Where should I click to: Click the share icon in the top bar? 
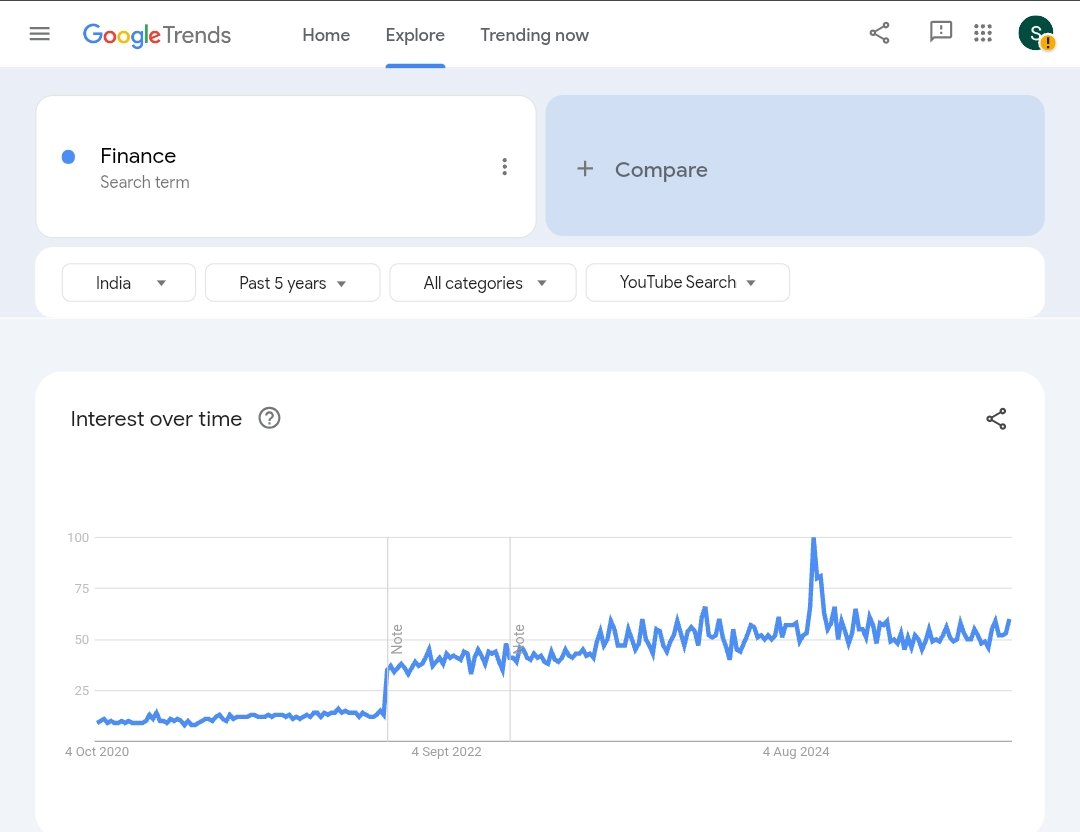click(x=879, y=32)
